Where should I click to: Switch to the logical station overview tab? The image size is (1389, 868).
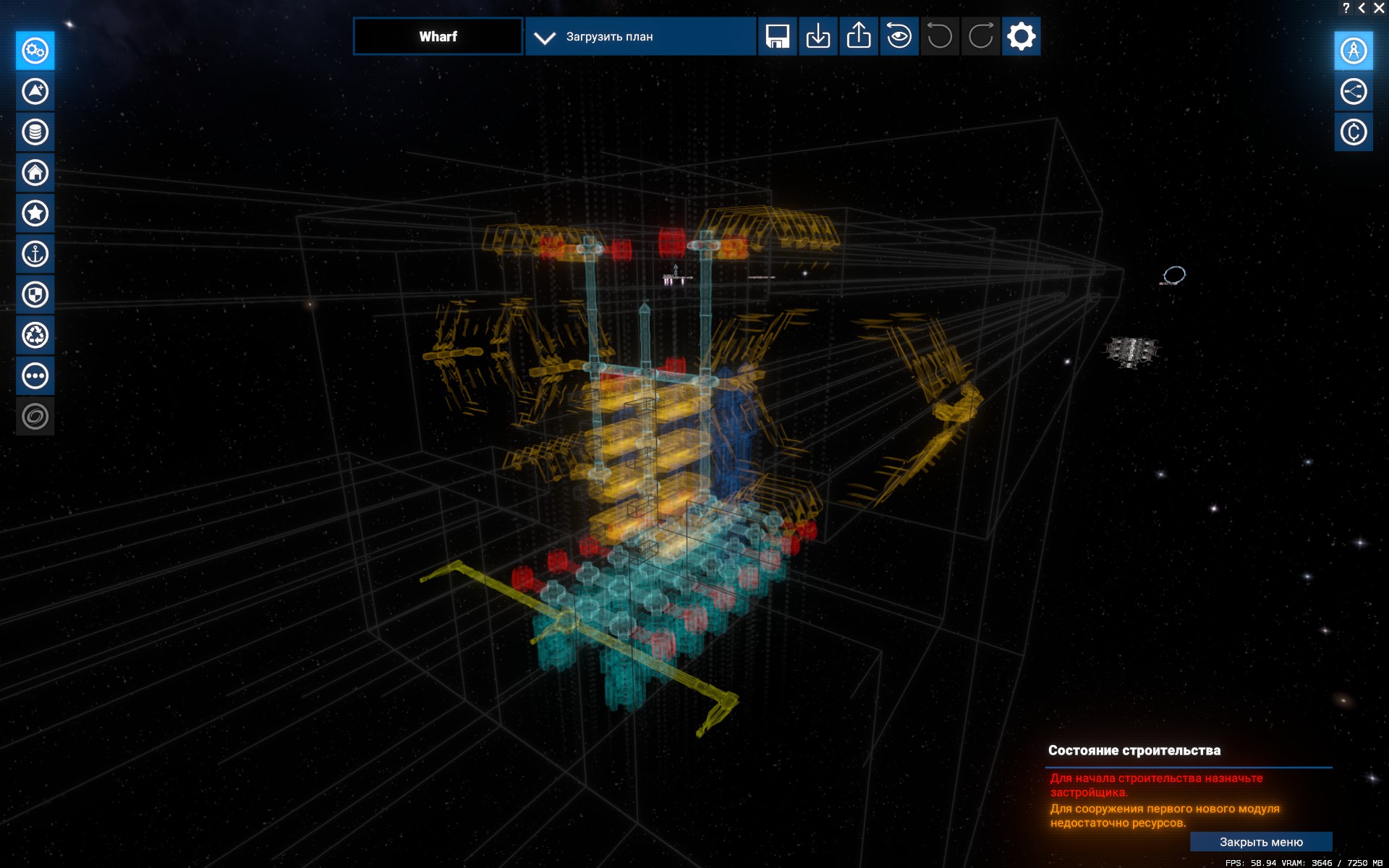1353,91
